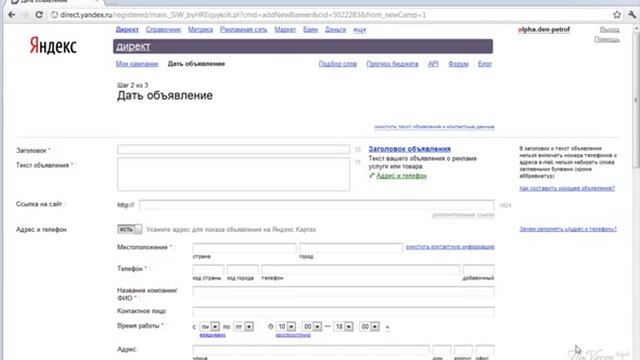Focus the Ссылка на сайт URL field
Screen dimensions: 640x360
click(x=317, y=205)
